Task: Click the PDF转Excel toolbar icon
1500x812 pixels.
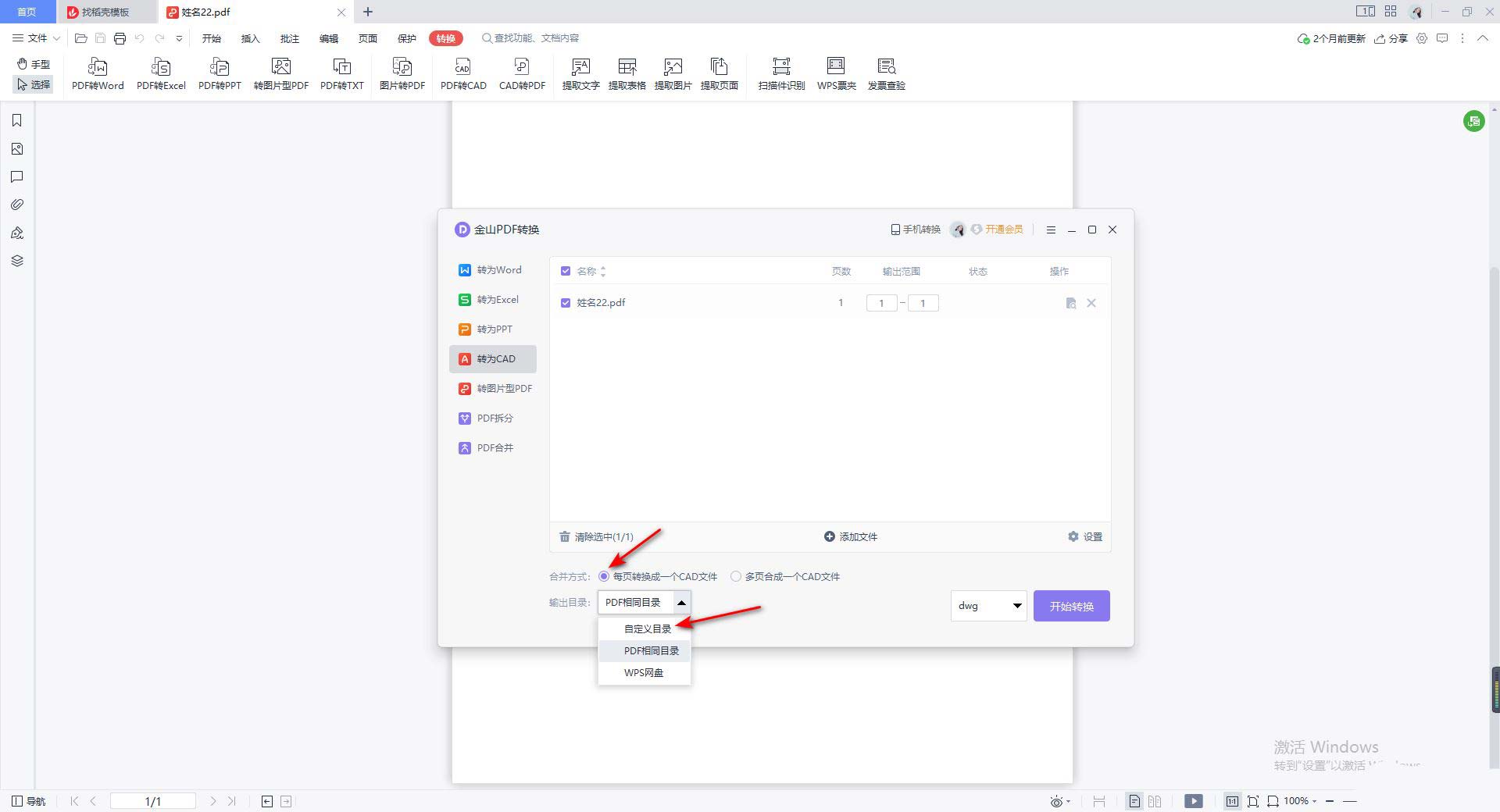Action: (x=161, y=74)
